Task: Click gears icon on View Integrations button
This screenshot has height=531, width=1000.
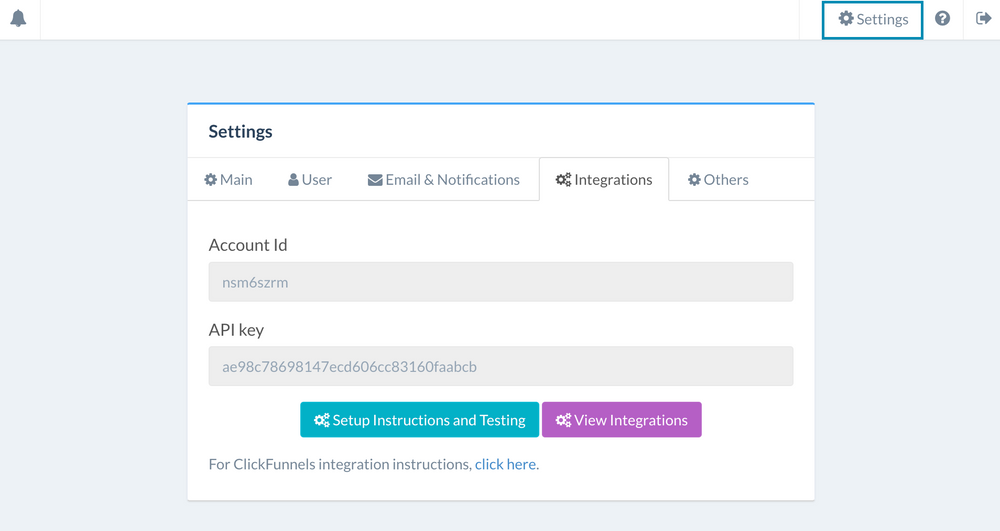Action: point(563,420)
